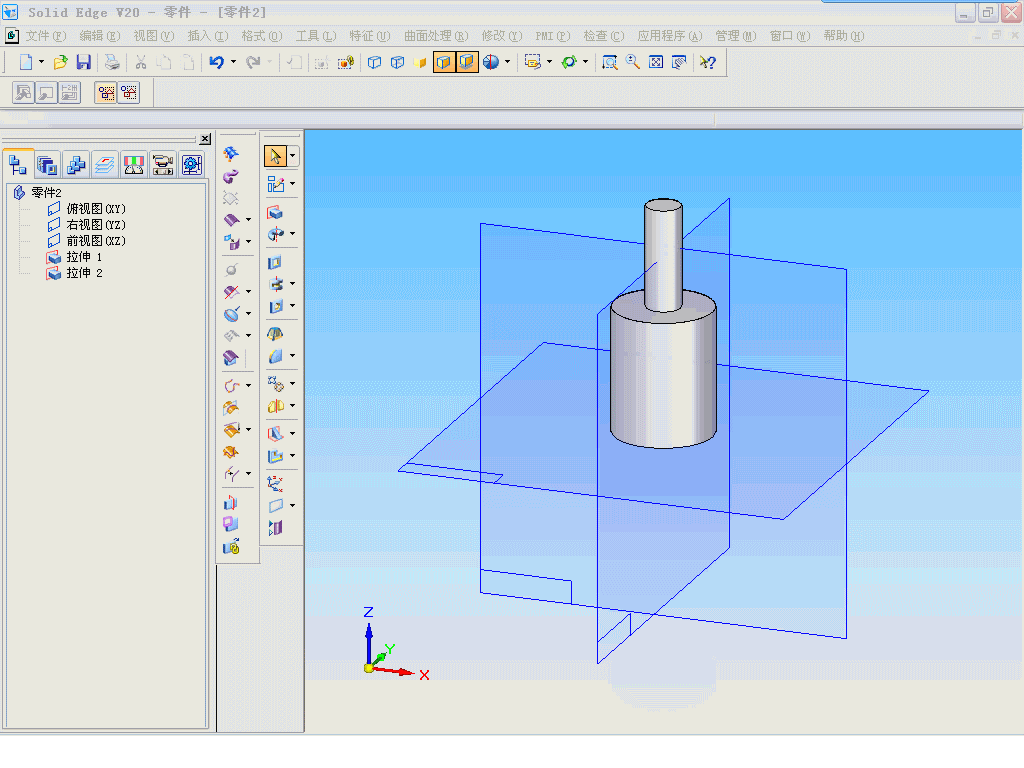Select 右视图(YZ) reference plane in tree

point(96,225)
